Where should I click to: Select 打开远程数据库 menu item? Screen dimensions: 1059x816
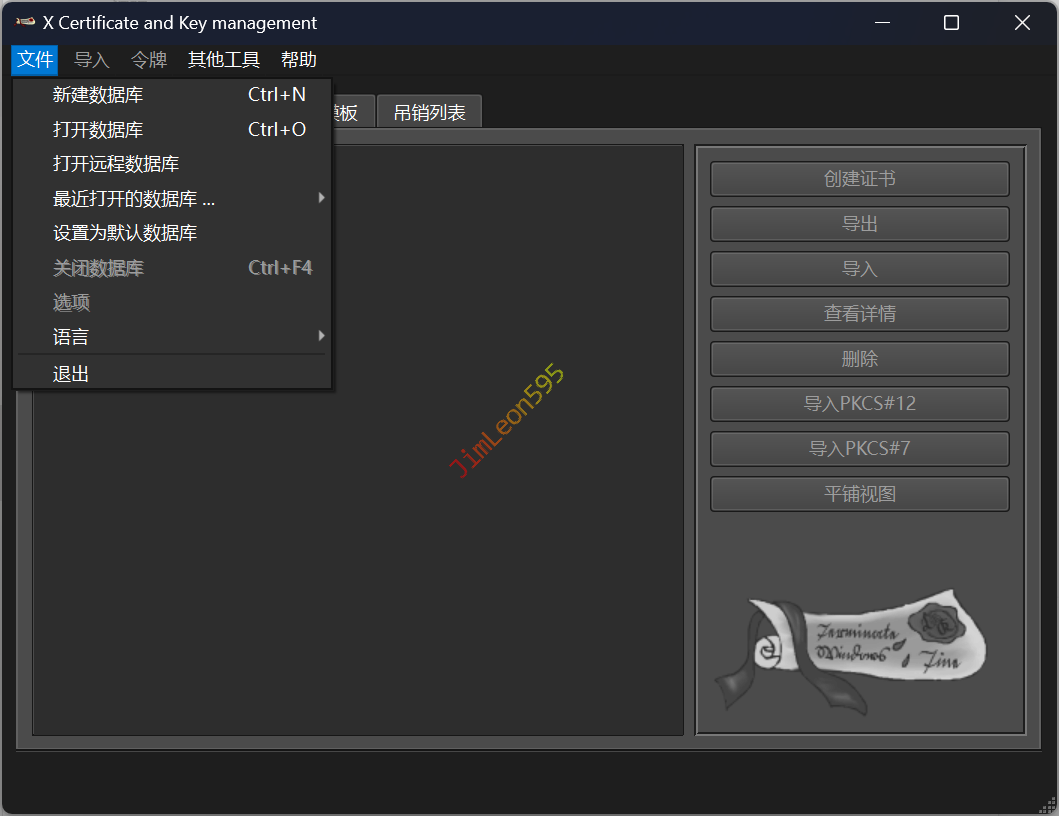[x=116, y=164]
